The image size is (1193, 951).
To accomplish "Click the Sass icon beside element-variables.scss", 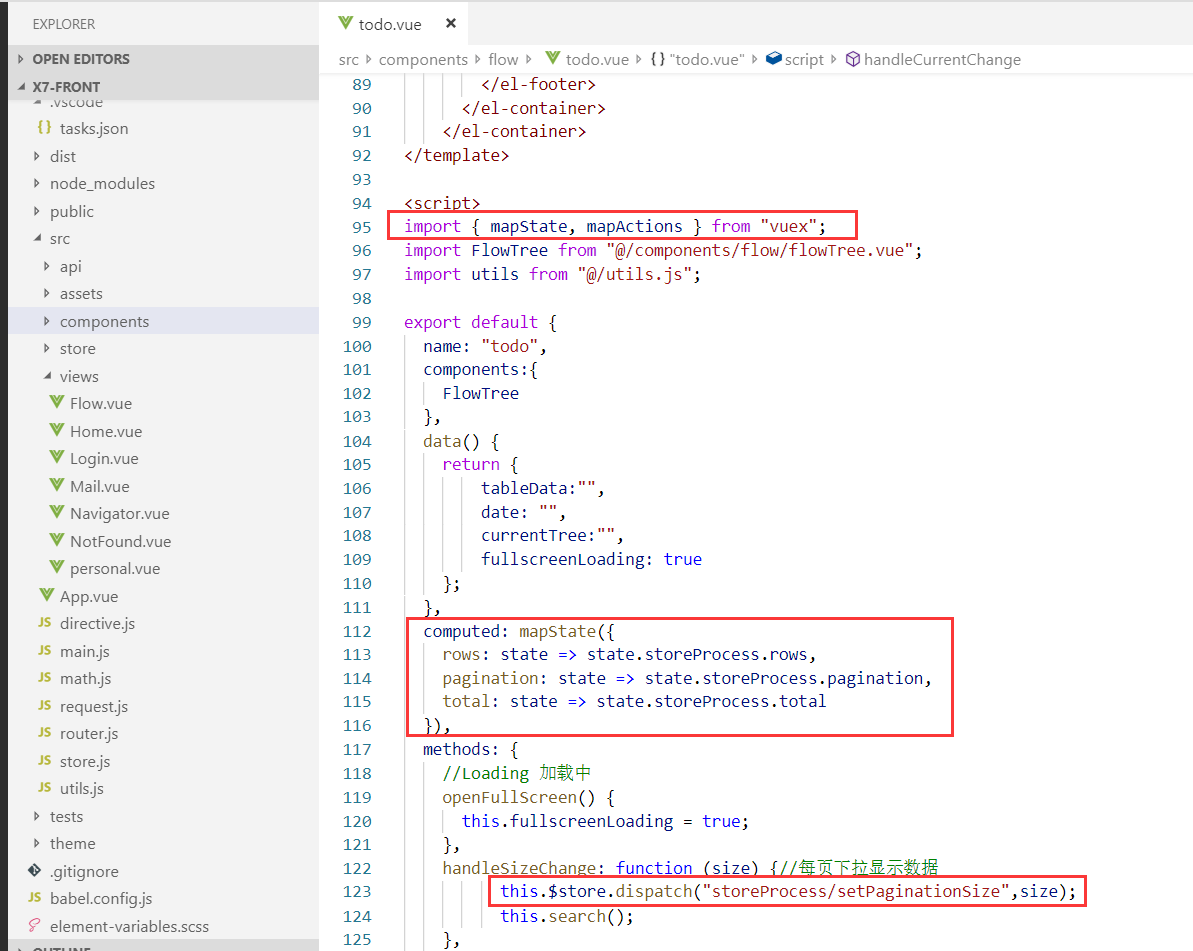I will pos(34,925).
